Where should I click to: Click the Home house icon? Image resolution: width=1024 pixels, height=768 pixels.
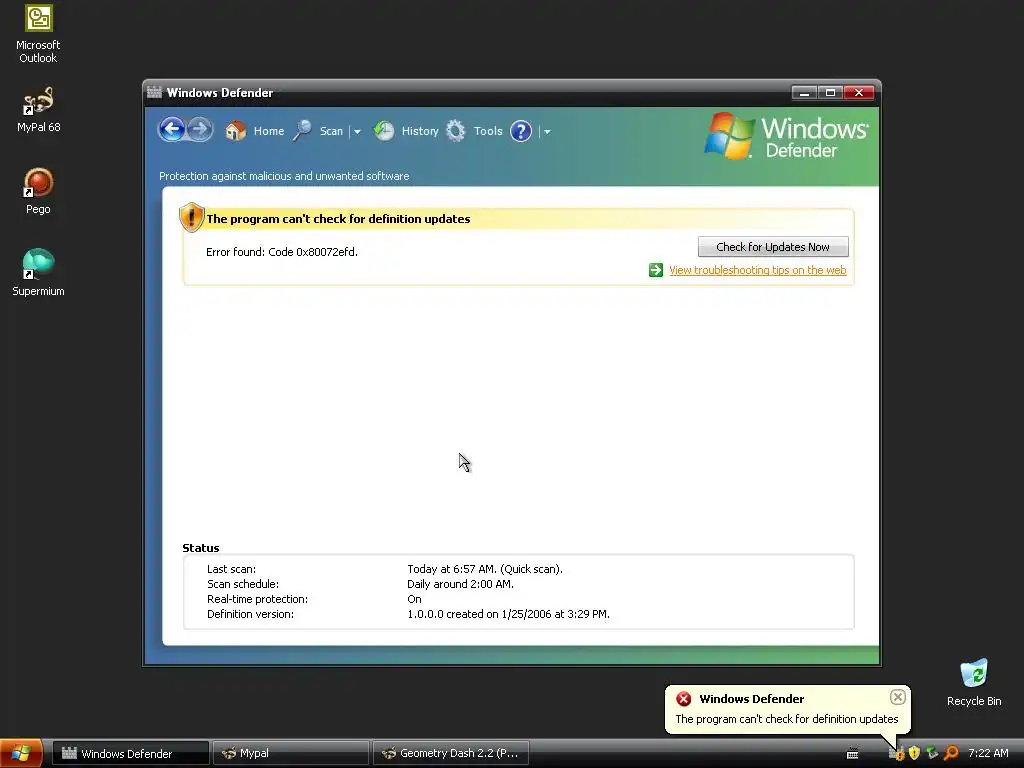click(x=235, y=131)
